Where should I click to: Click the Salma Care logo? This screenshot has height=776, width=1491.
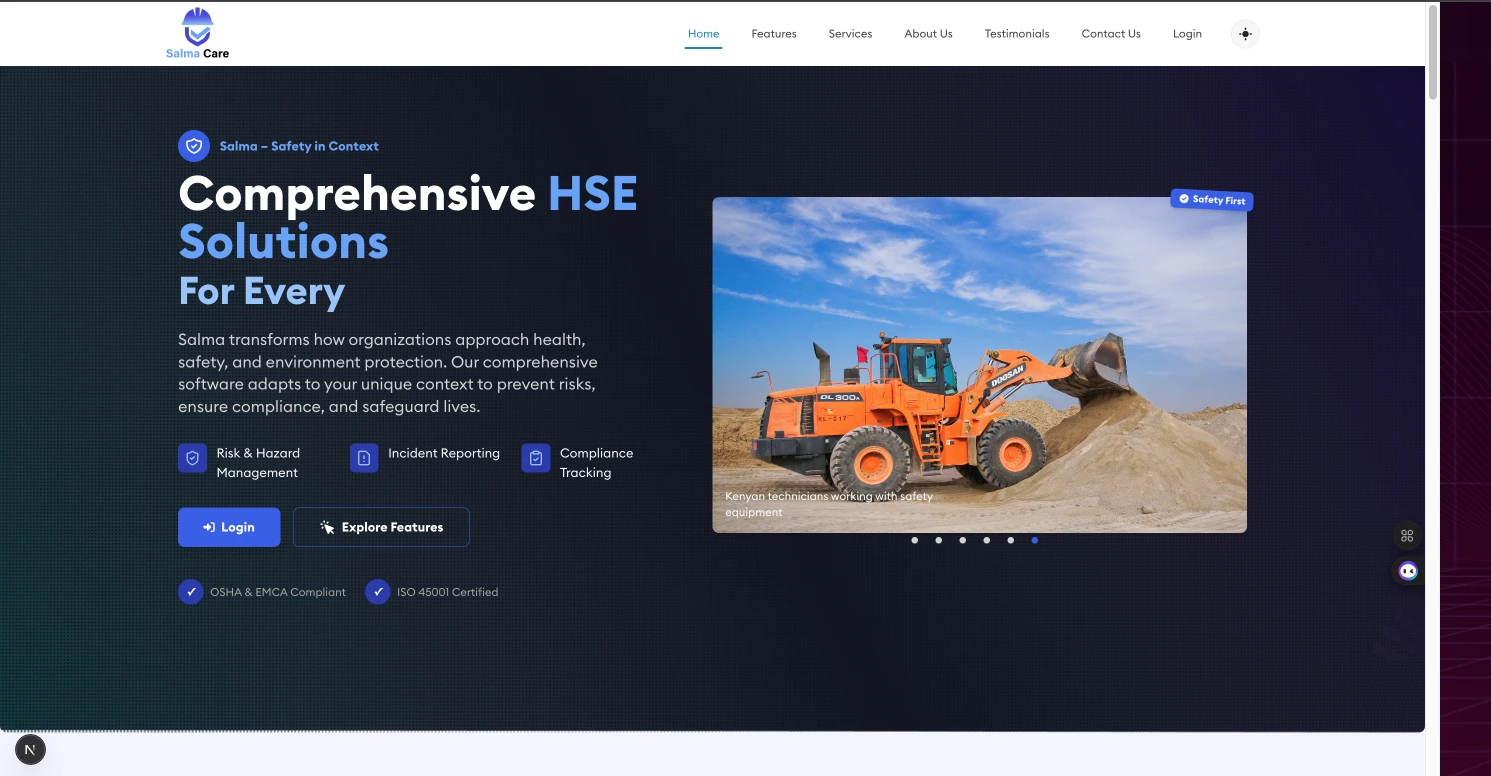click(198, 33)
